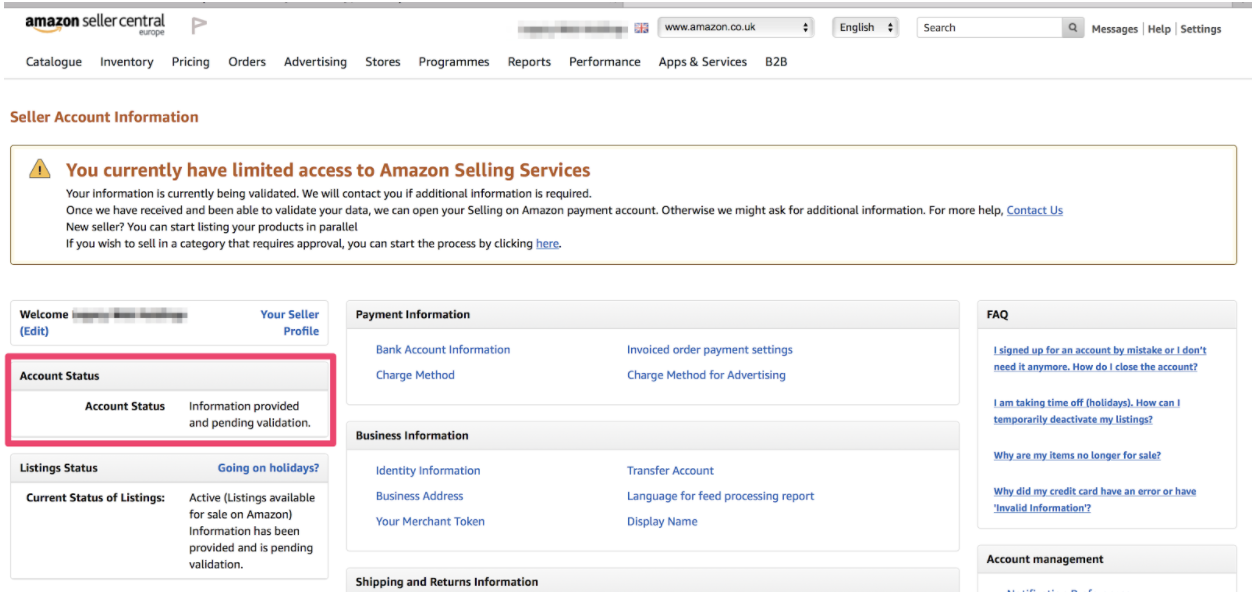Open FAQ about taking time off holidays
The height and width of the screenshot is (598, 1258).
1087,411
